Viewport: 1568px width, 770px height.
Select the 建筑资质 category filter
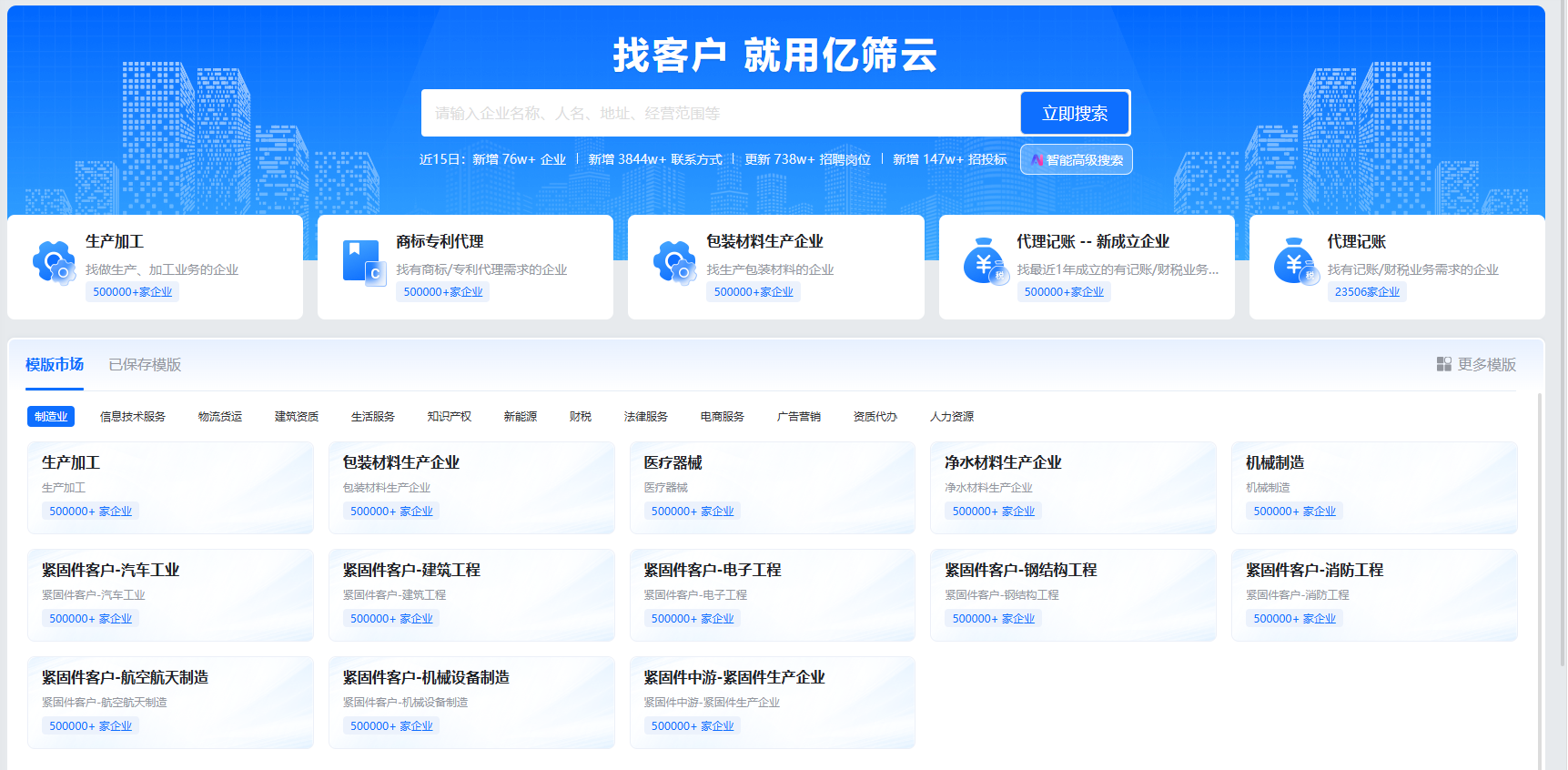click(297, 416)
